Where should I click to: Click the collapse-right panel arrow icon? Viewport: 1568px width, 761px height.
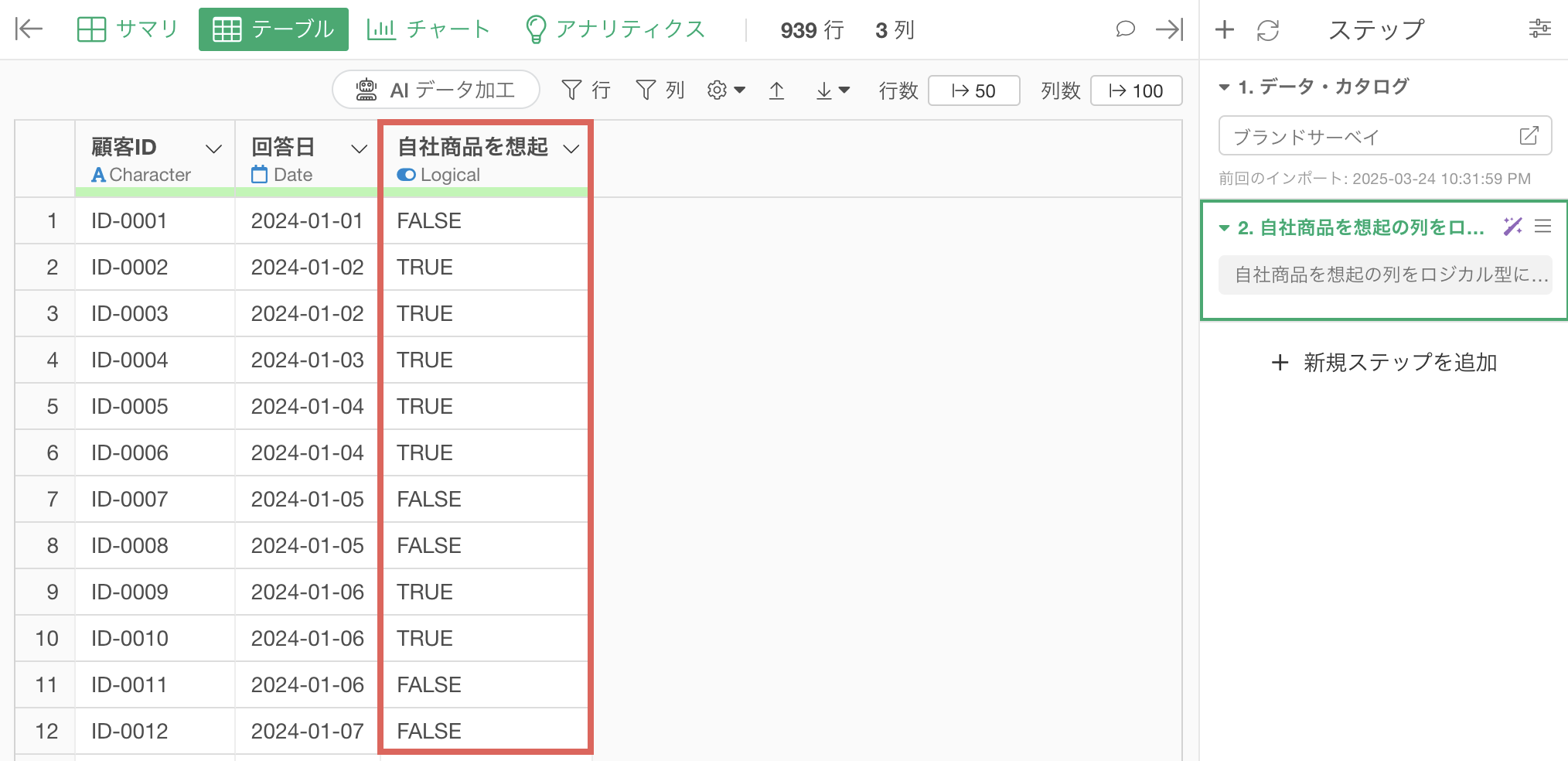point(1169,29)
